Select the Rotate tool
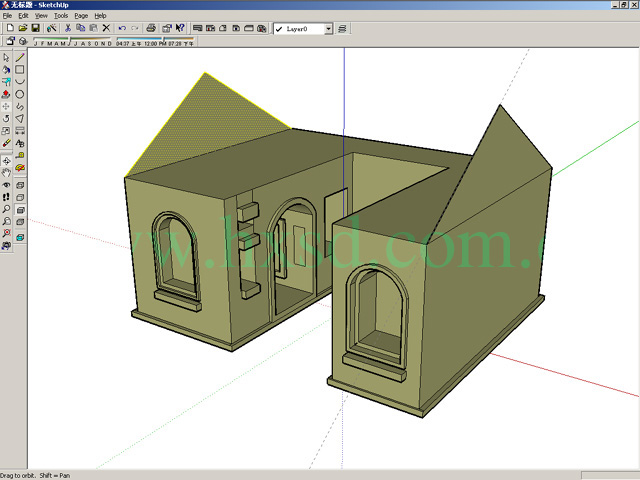The width and height of the screenshot is (640, 480). [6, 119]
